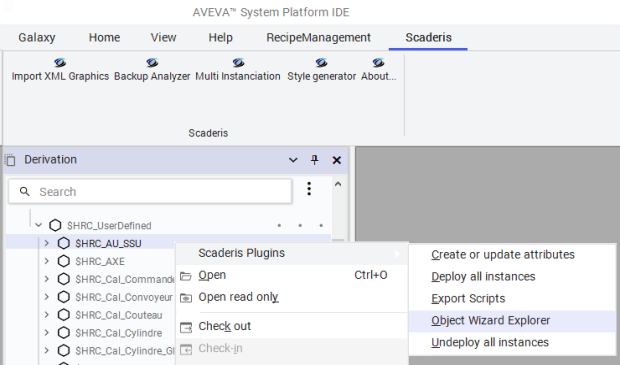Open the Derivation search options menu
The width and height of the screenshot is (620, 365).
(x=309, y=189)
